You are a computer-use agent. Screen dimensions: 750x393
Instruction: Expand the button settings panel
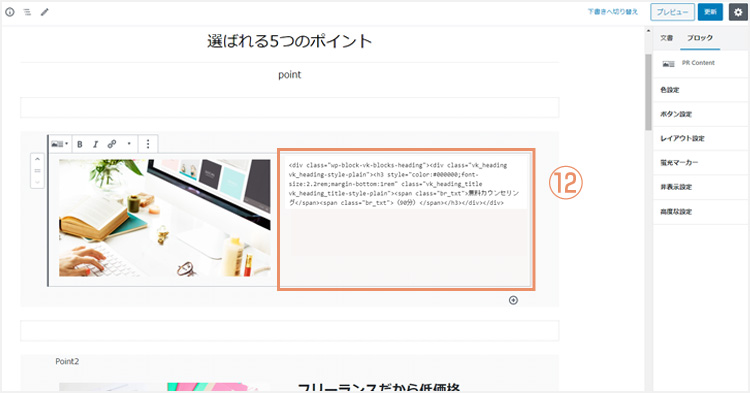tap(701, 114)
